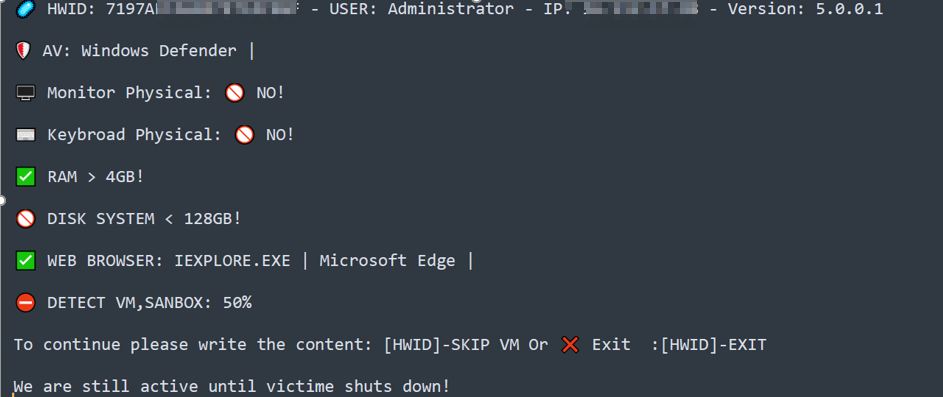
Task: Click the keyboard icon before Keybroad Physical
Action: pos(25,135)
